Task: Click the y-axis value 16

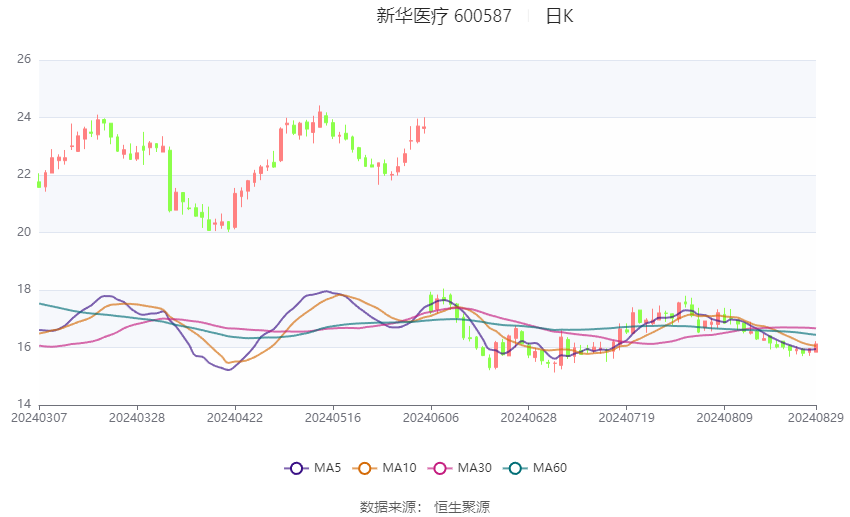Action: click(24, 347)
